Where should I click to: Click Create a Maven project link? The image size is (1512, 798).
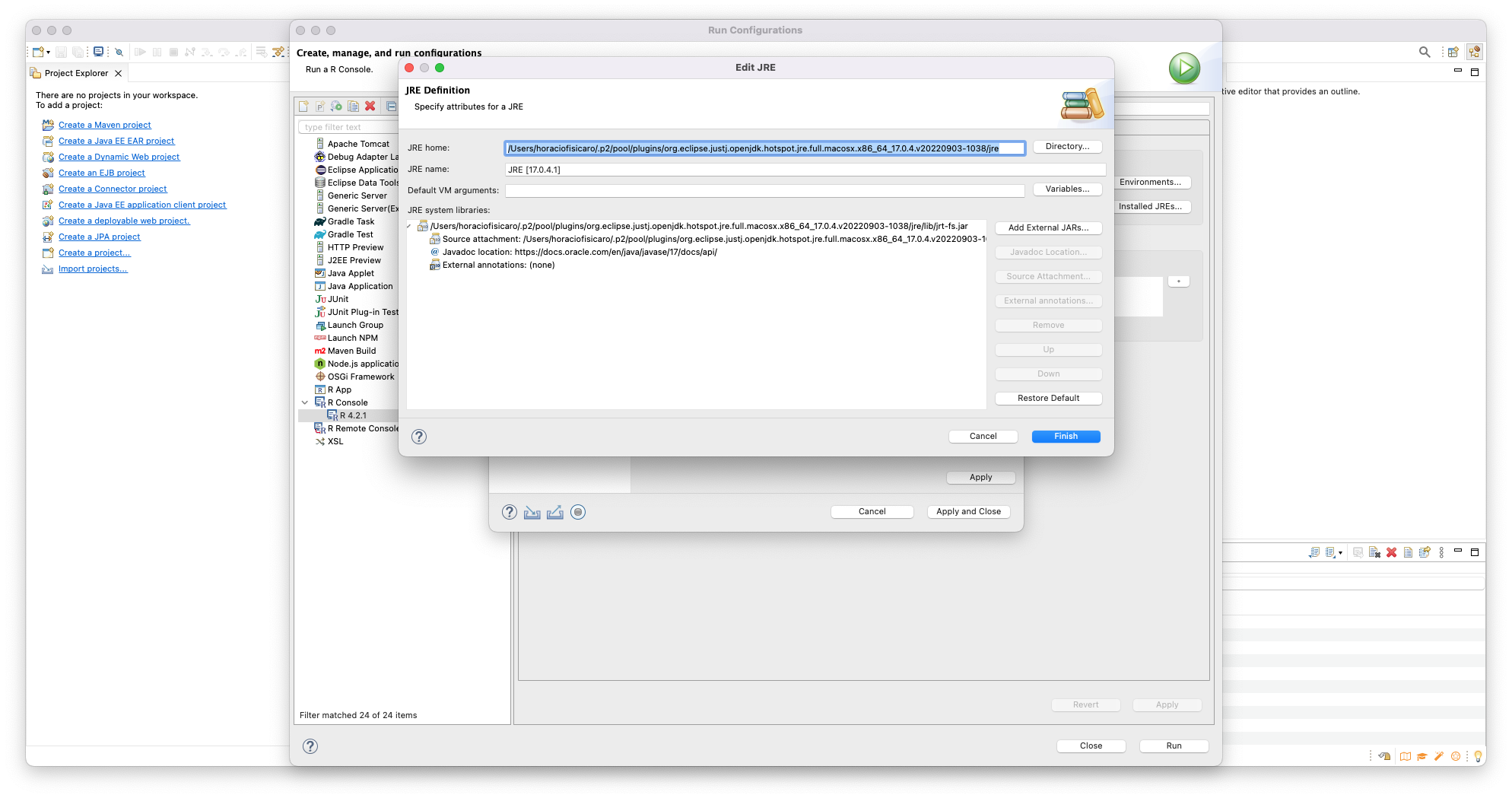104,125
